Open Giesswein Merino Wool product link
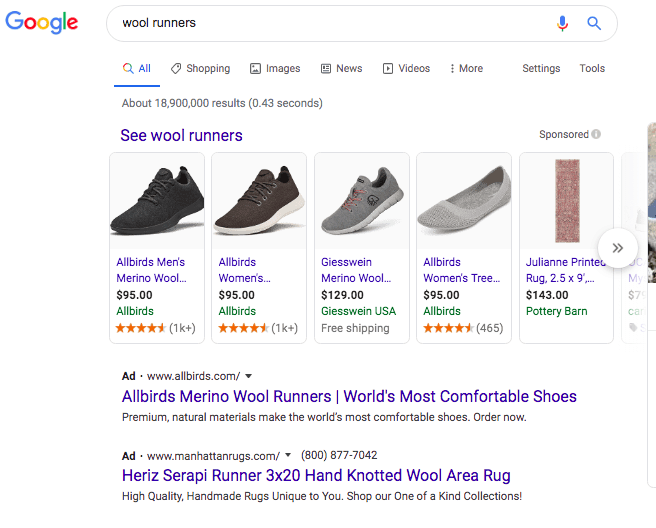 point(356,270)
